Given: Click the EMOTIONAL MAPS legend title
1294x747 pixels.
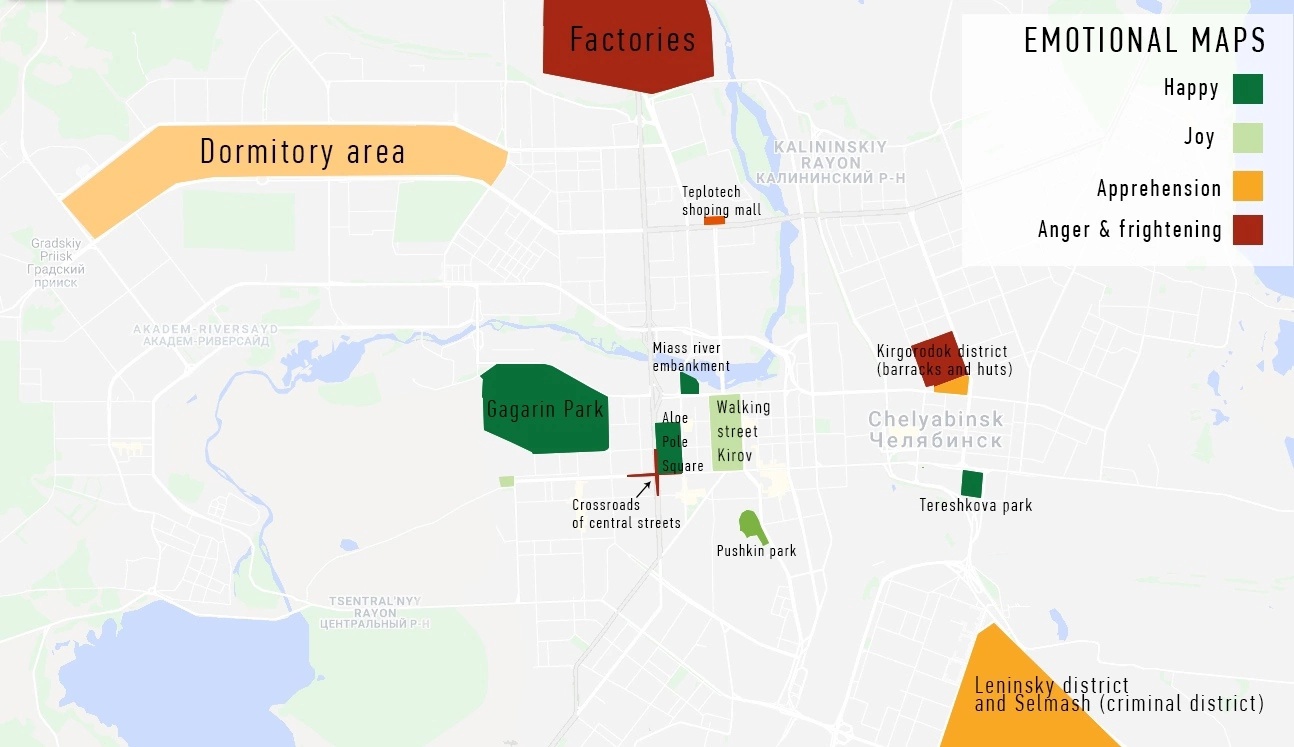Looking at the screenshot, I should [1145, 41].
